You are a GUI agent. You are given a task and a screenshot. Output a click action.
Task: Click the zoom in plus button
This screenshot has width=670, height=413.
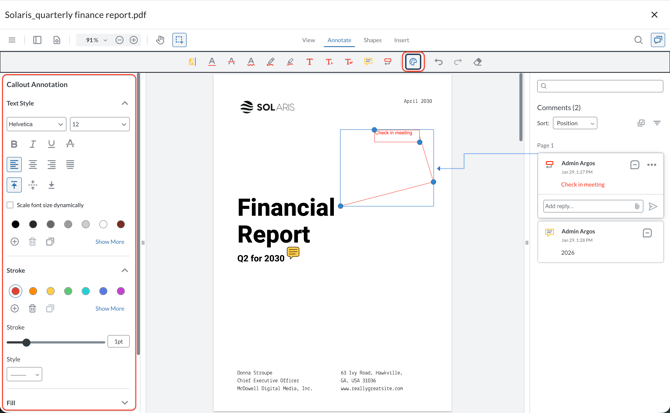tap(134, 40)
